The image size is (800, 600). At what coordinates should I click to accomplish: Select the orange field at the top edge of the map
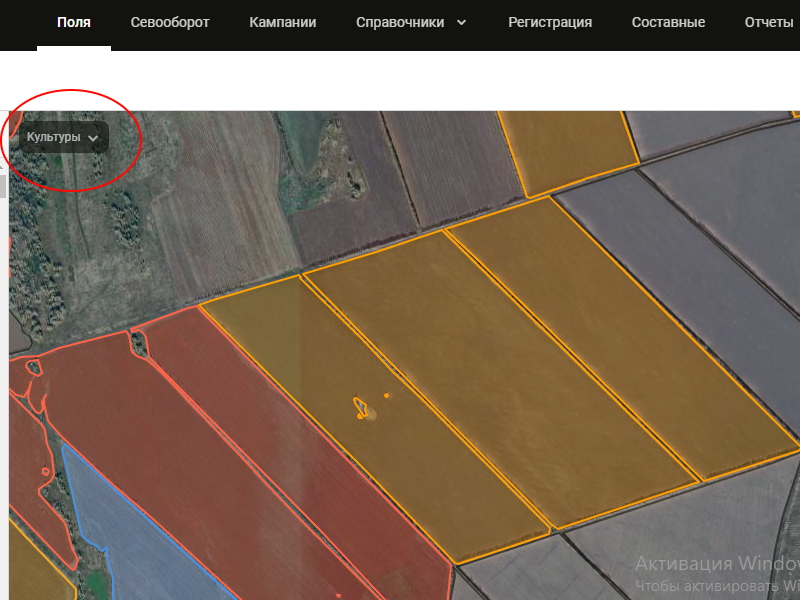[x=565, y=145]
